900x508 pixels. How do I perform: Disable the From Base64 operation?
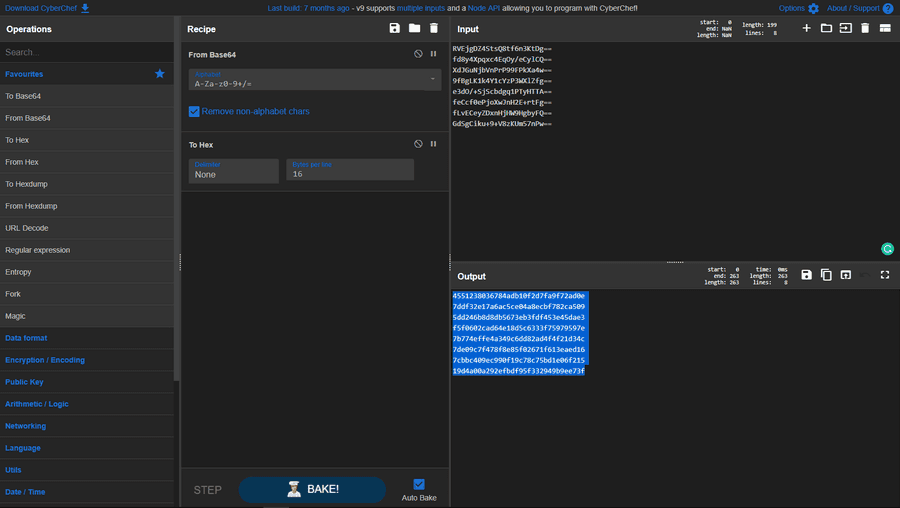click(x=418, y=54)
